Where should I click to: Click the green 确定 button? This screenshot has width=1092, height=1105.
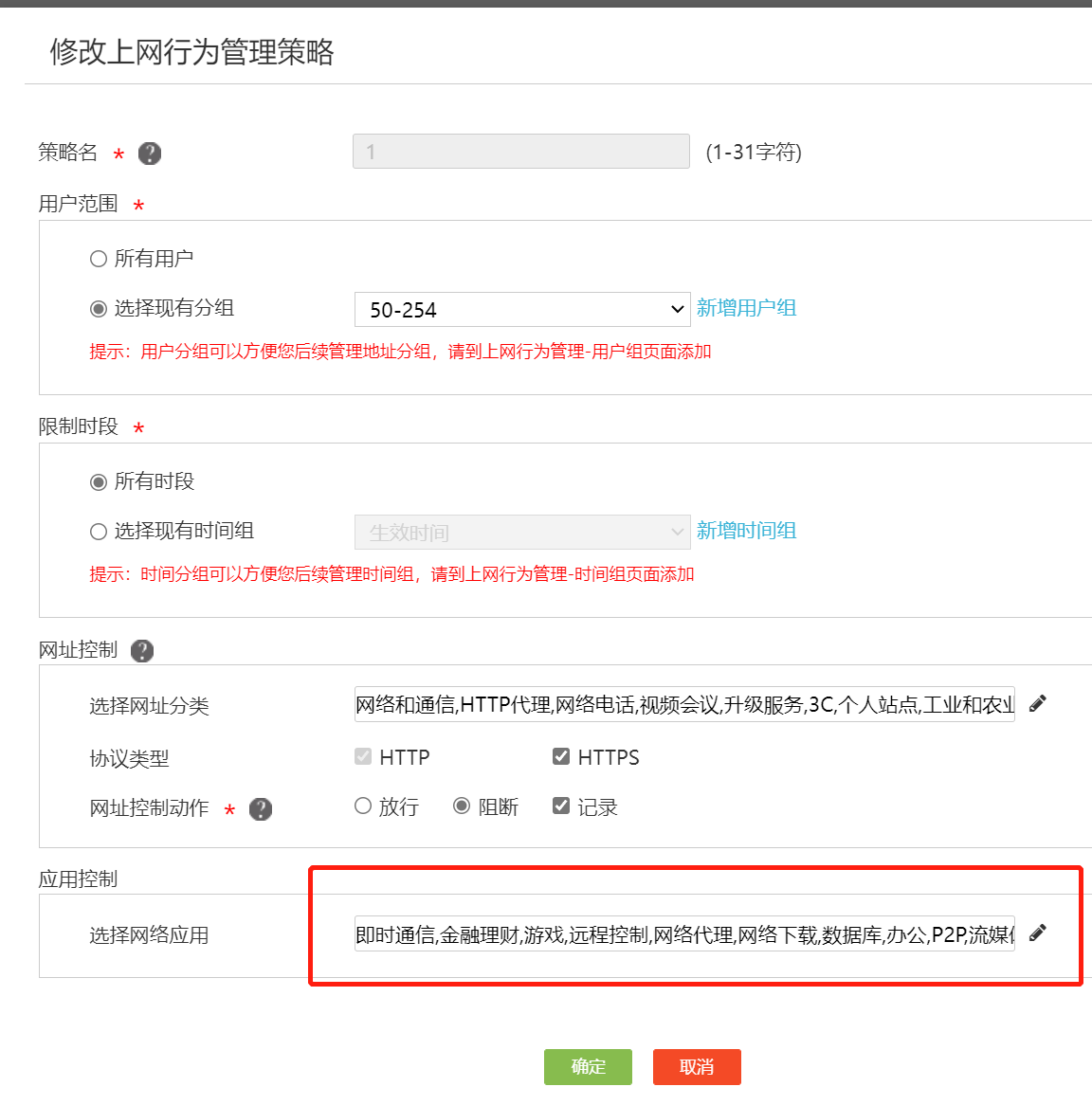(588, 1067)
